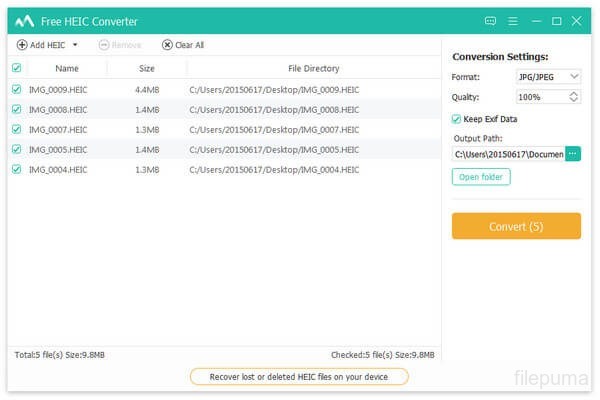Browse output path with three-dots button
The width and height of the screenshot is (600, 400).
pos(573,154)
